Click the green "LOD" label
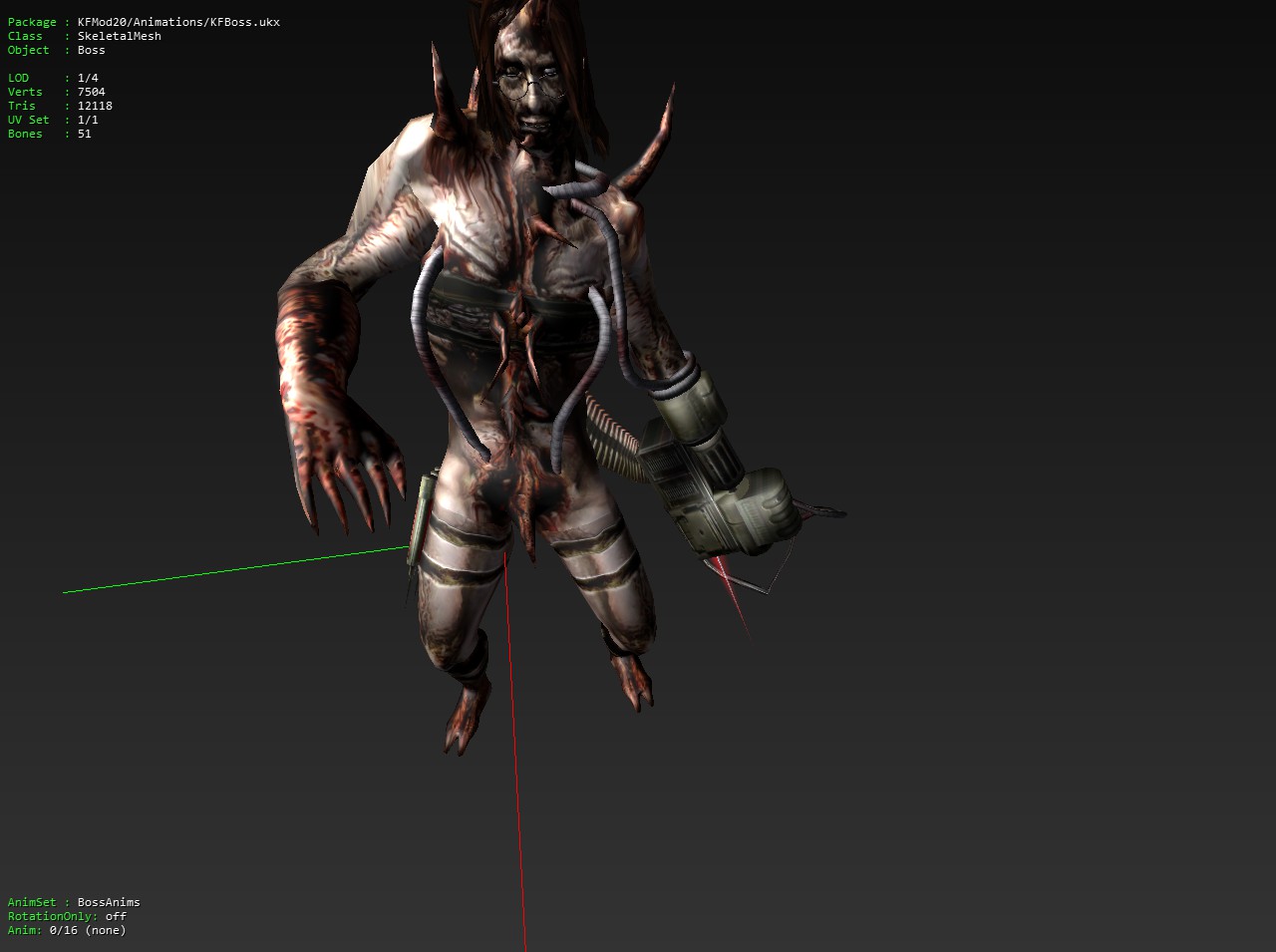The image size is (1276, 952). [x=19, y=78]
